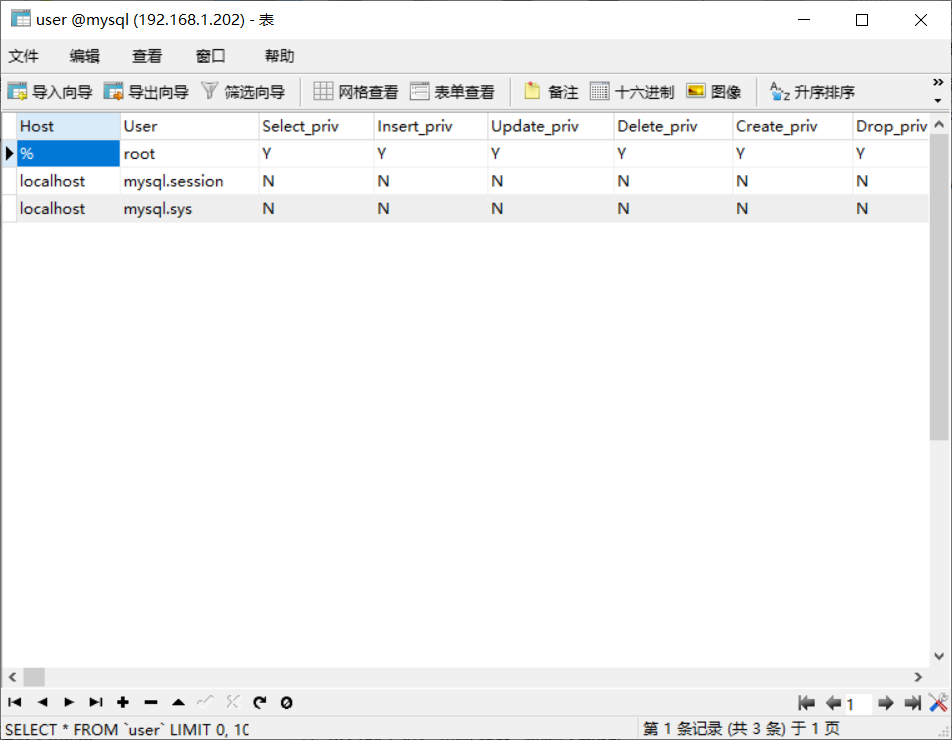The width and height of the screenshot is (952, 740).
Task: Click the refresh icon in the navigation bar
Action: [x=260, y=703]
